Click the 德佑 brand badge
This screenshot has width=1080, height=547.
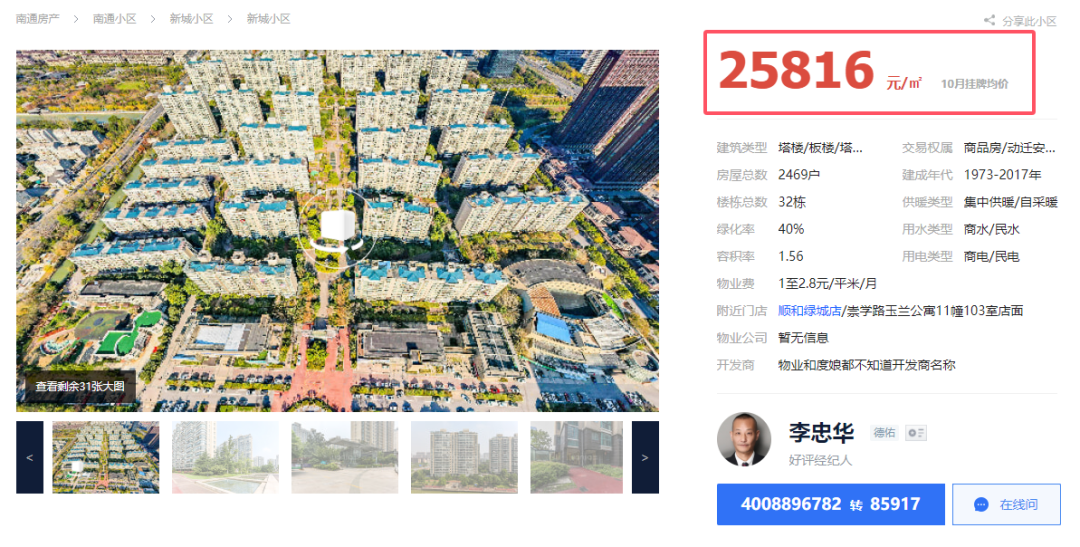[884, 433]
